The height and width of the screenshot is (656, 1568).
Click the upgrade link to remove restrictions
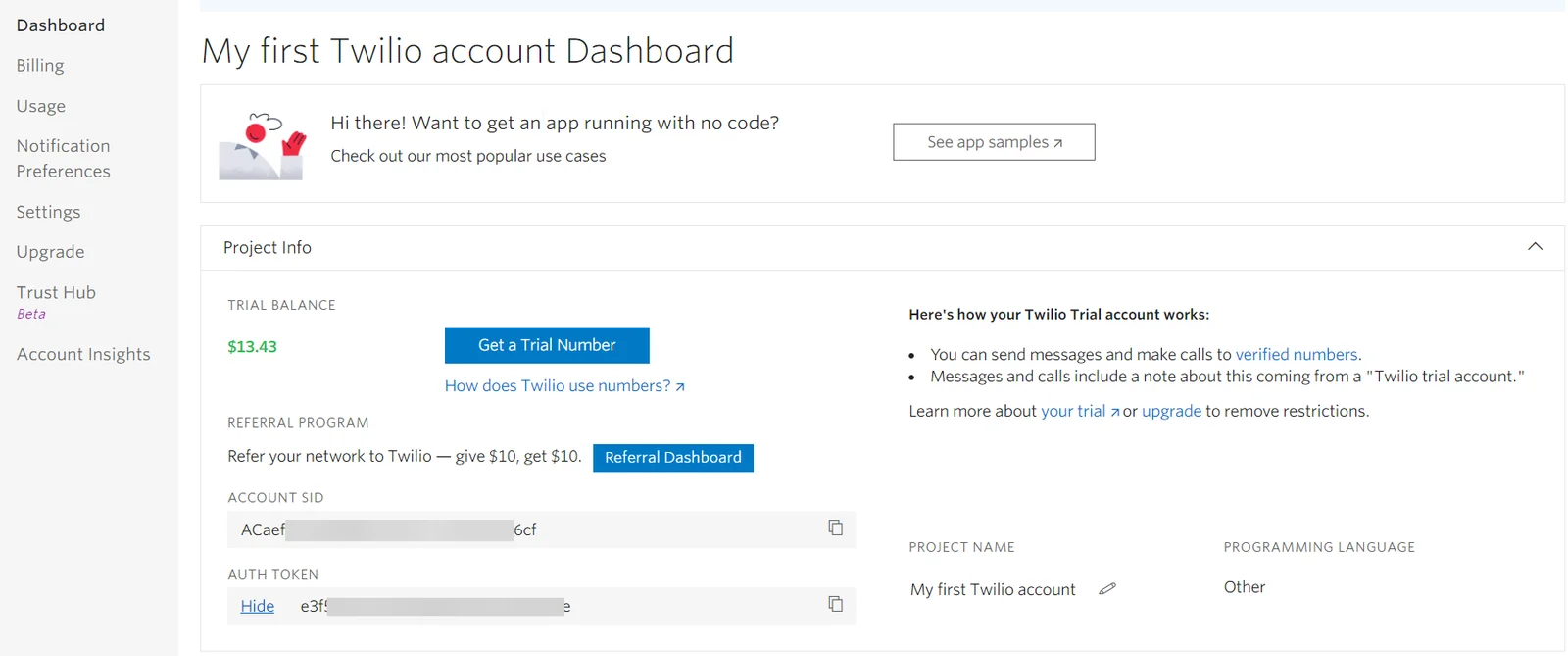(1171, 411)
